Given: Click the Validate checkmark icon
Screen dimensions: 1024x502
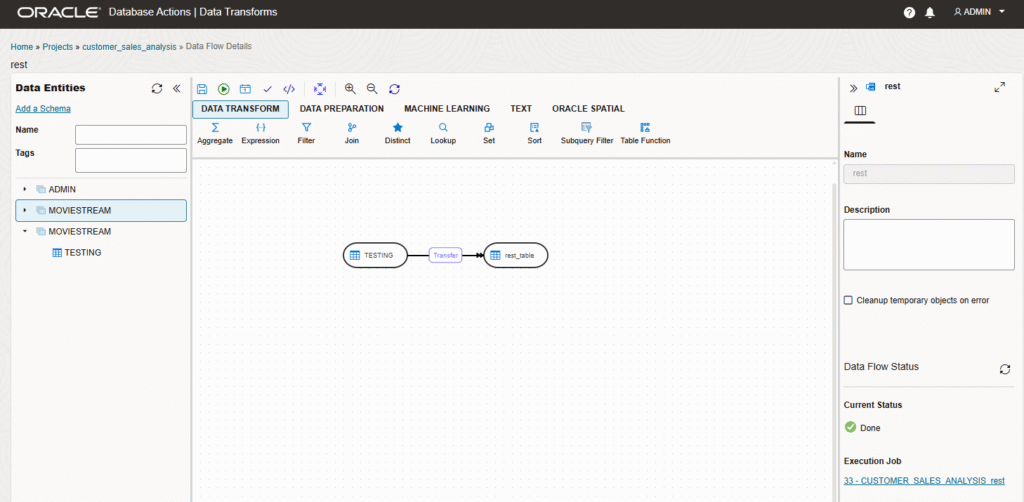Looking at the screenshot, I should click(267, 89).
